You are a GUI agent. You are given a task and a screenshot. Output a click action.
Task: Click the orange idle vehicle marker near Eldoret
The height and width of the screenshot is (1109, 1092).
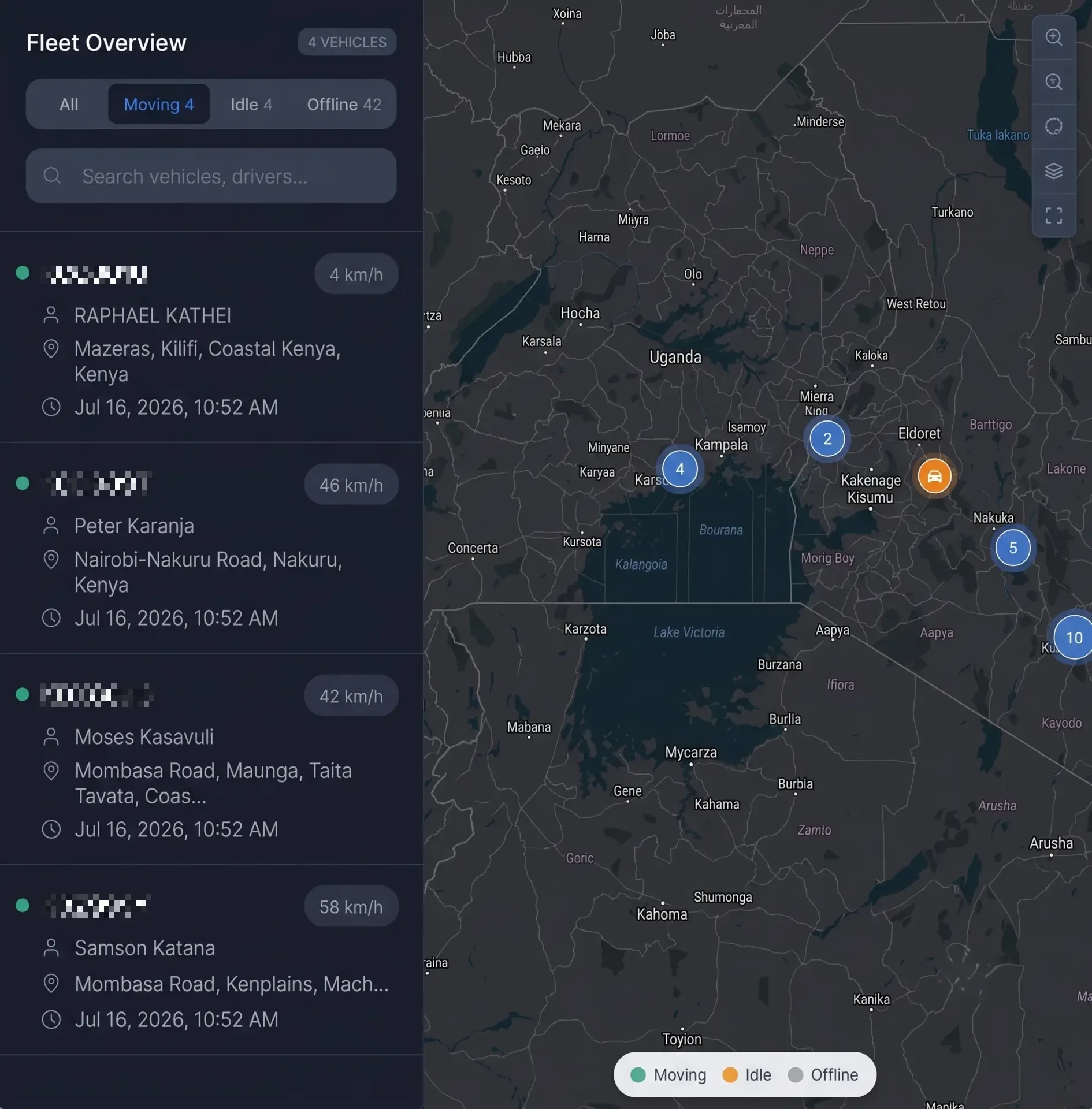point(934,477)
